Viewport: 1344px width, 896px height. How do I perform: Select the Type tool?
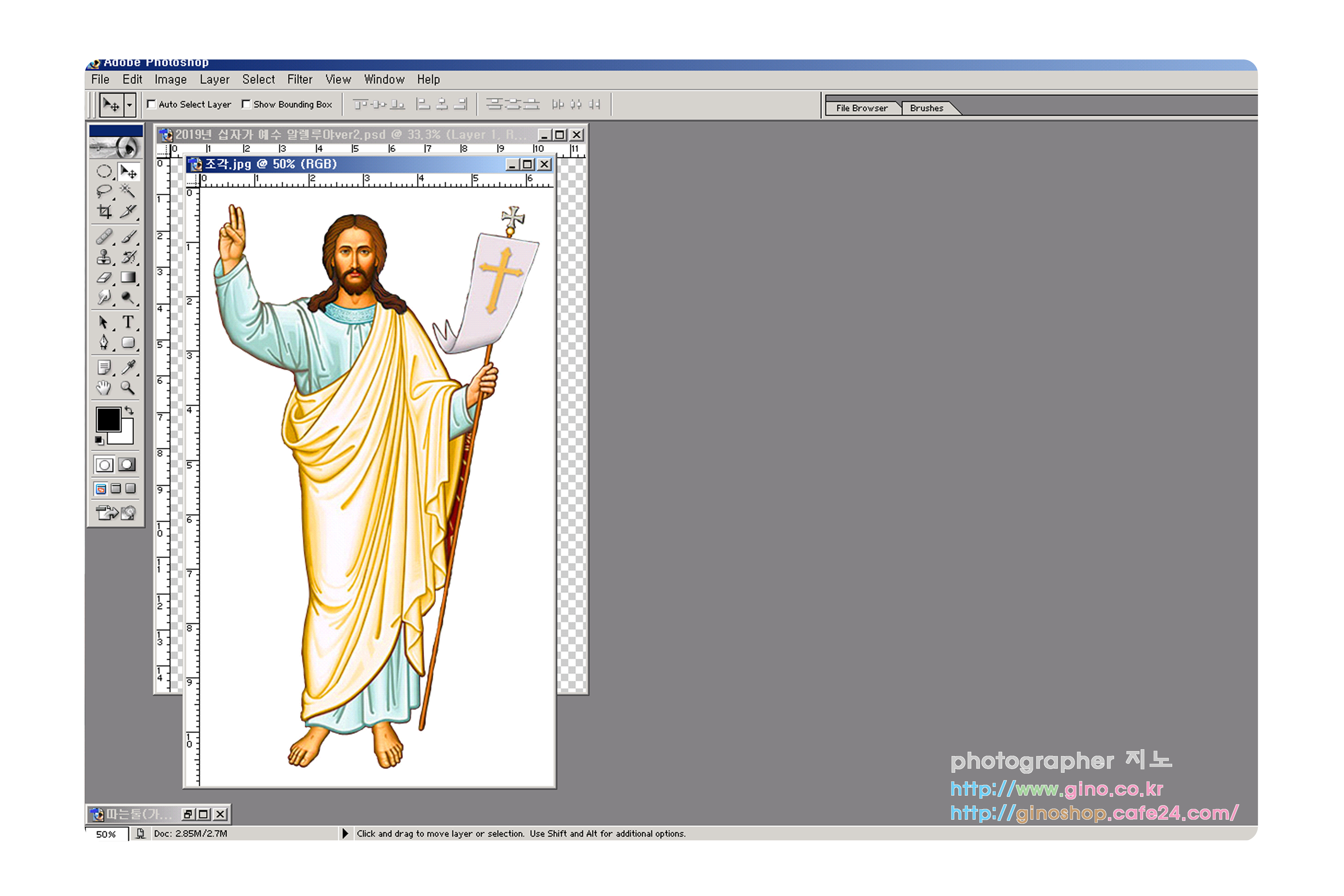(128, 322)
